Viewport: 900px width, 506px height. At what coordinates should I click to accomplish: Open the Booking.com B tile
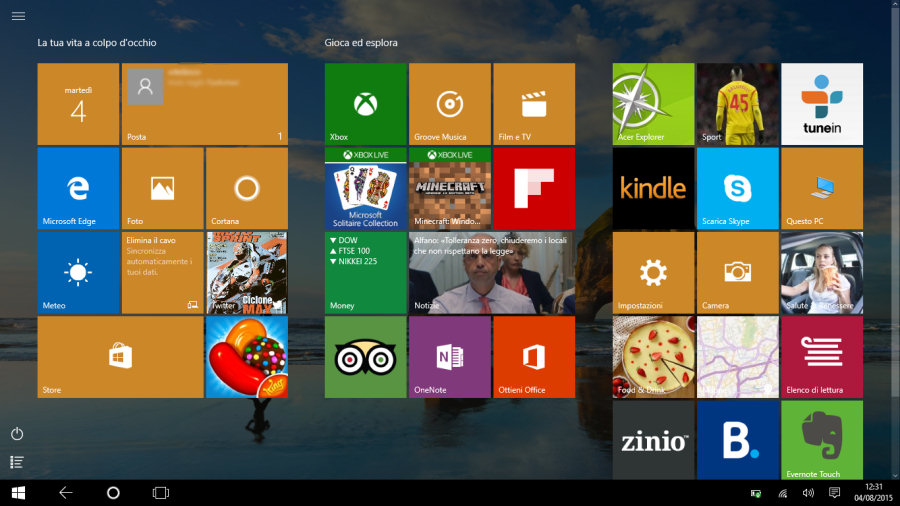[738, 440]
